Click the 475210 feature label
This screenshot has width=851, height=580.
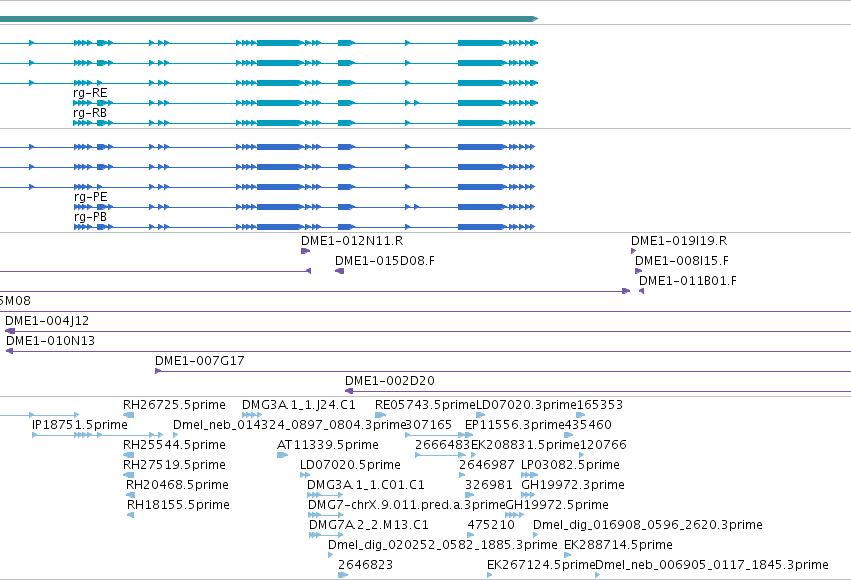click(x=491, y=525)
